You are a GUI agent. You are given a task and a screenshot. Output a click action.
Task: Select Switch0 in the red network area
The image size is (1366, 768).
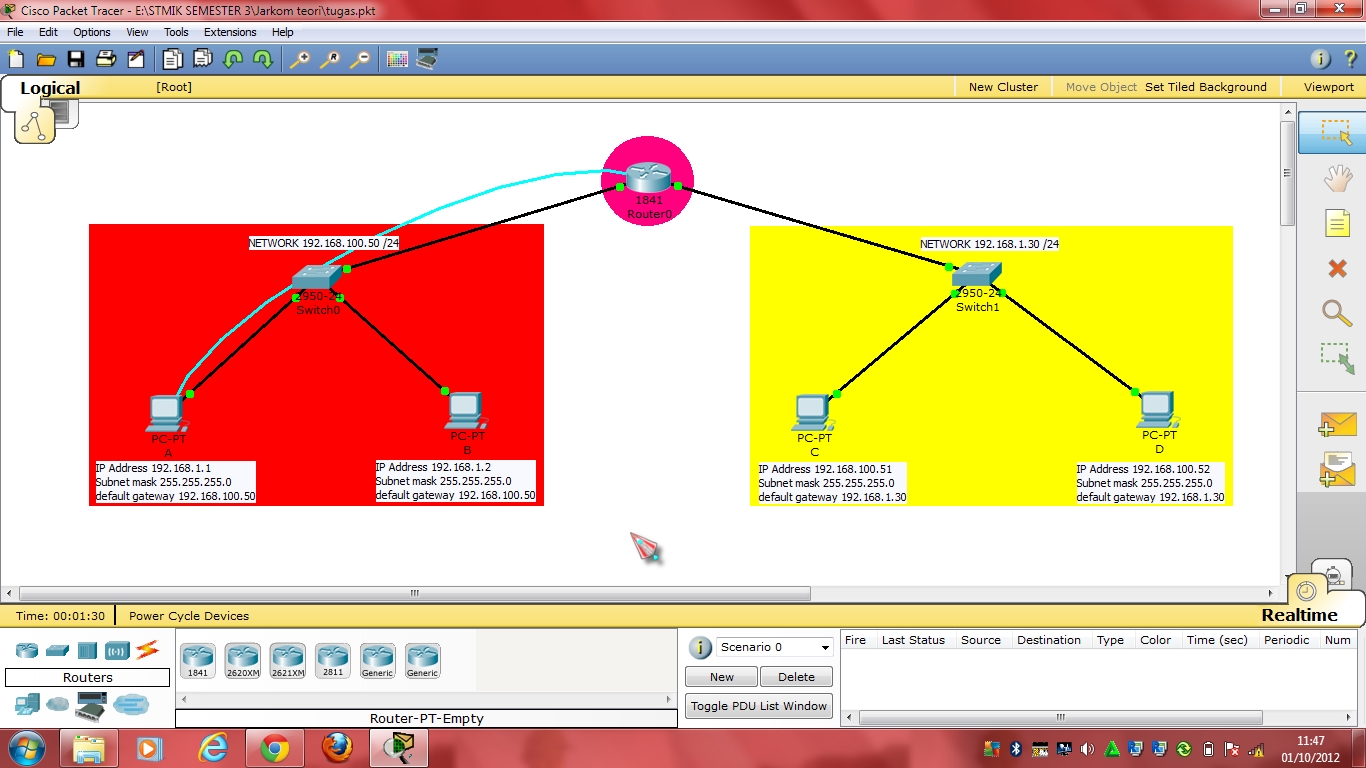point(318,279)
